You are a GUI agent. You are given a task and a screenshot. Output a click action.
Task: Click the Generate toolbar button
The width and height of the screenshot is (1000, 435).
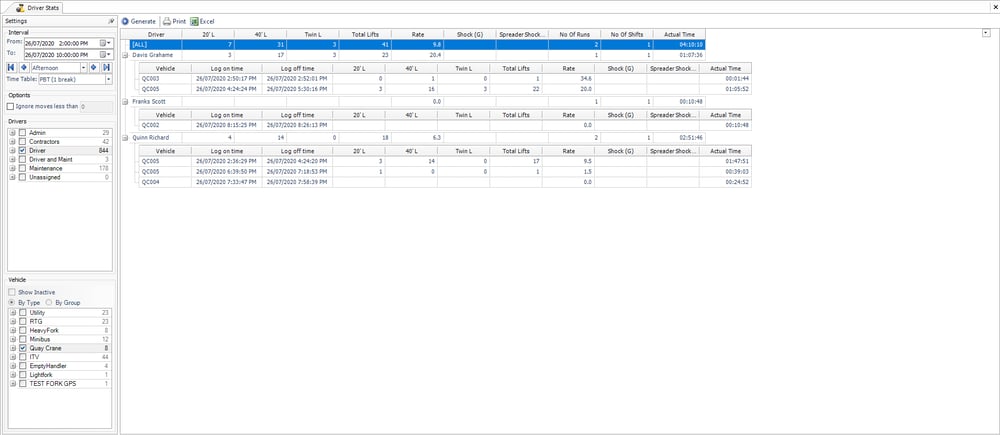pyautogui.click(x=139, y=21)
